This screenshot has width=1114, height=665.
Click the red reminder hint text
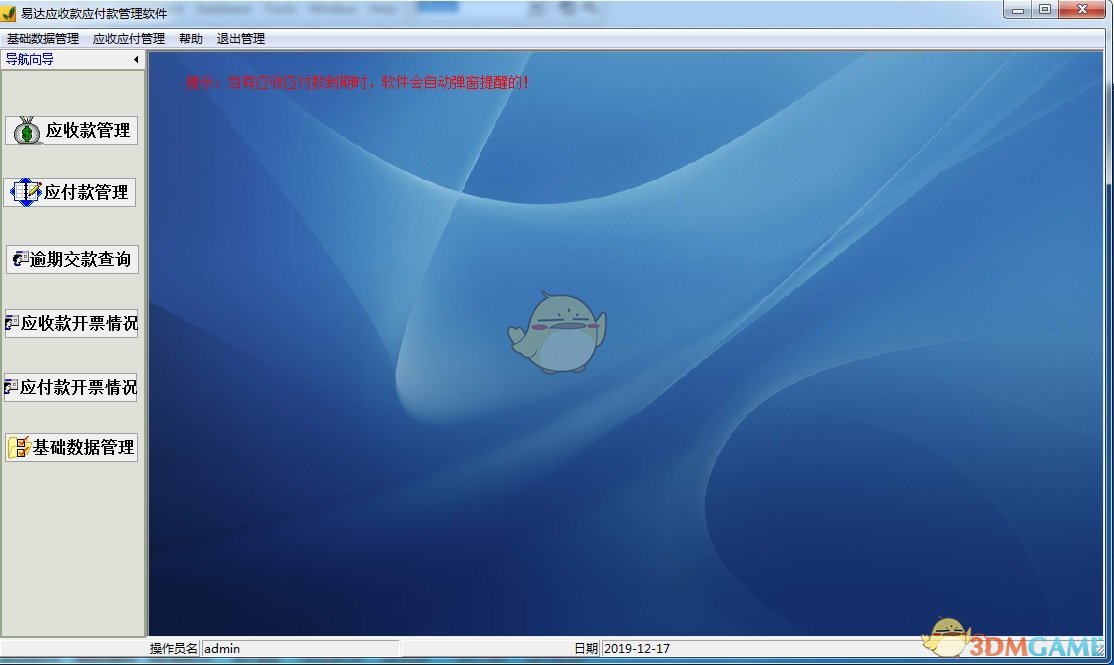click(x=357, y=82)
